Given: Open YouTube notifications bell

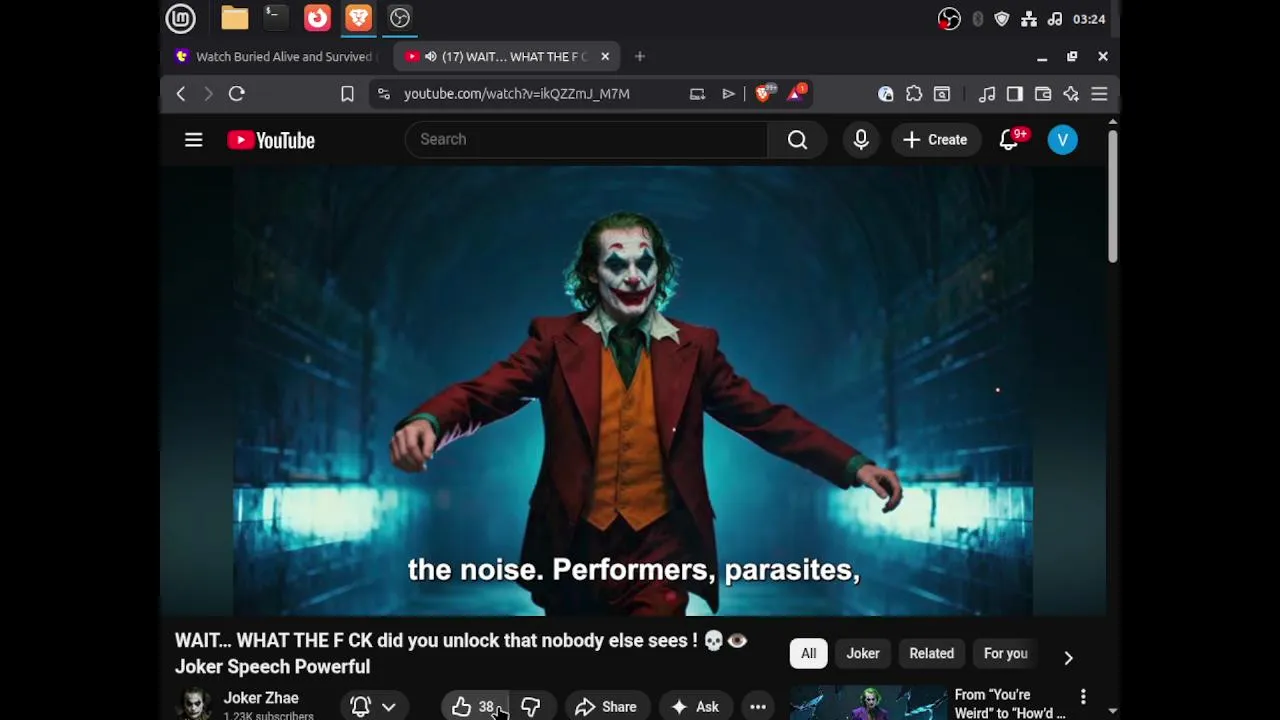Looking at the screenshot, I should click(x=1009, y=140).
